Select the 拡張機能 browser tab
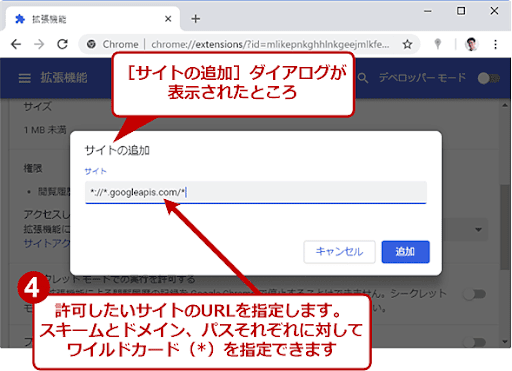 pos(93,19)
